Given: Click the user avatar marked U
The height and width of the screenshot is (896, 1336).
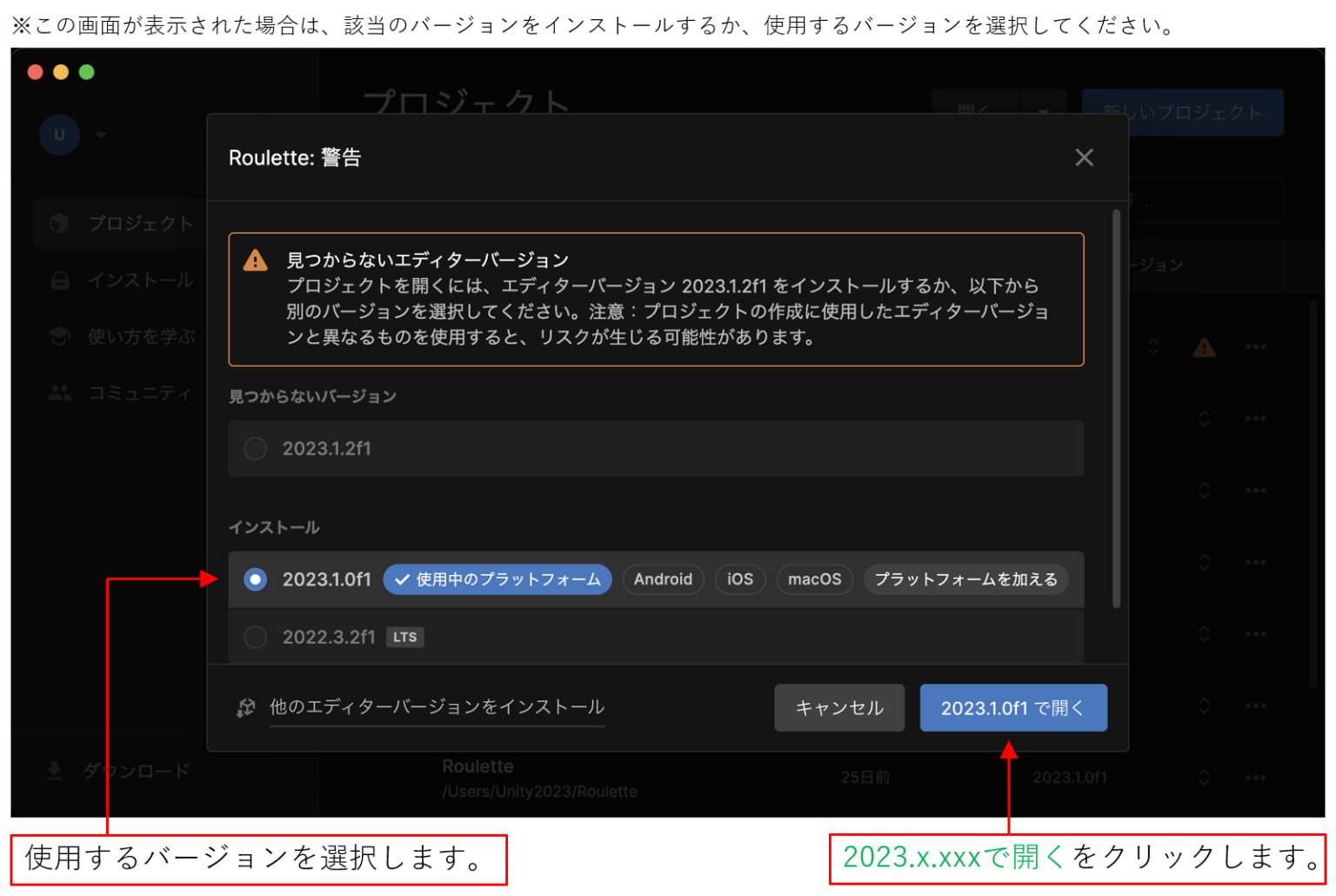Looking at the screenshot, I should pyautogui.click(x=58, y=135).
